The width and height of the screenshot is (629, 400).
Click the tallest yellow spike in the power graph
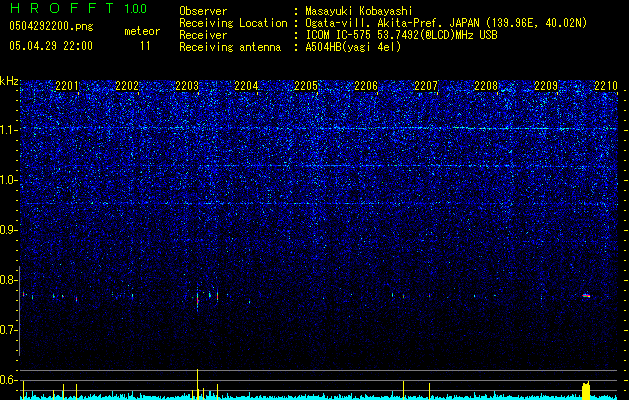tap(197, 384)
